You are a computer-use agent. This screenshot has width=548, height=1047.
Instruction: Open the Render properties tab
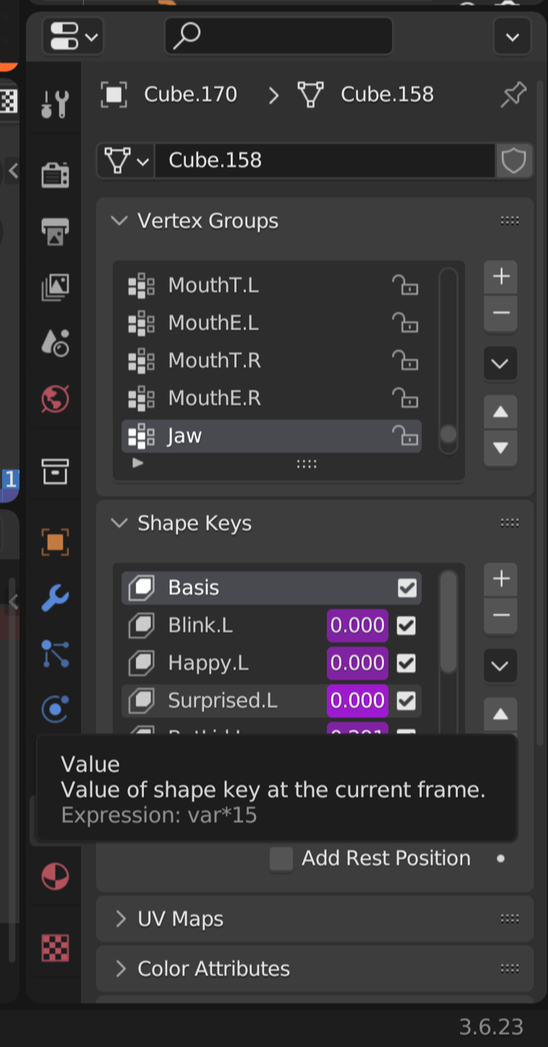55,176
